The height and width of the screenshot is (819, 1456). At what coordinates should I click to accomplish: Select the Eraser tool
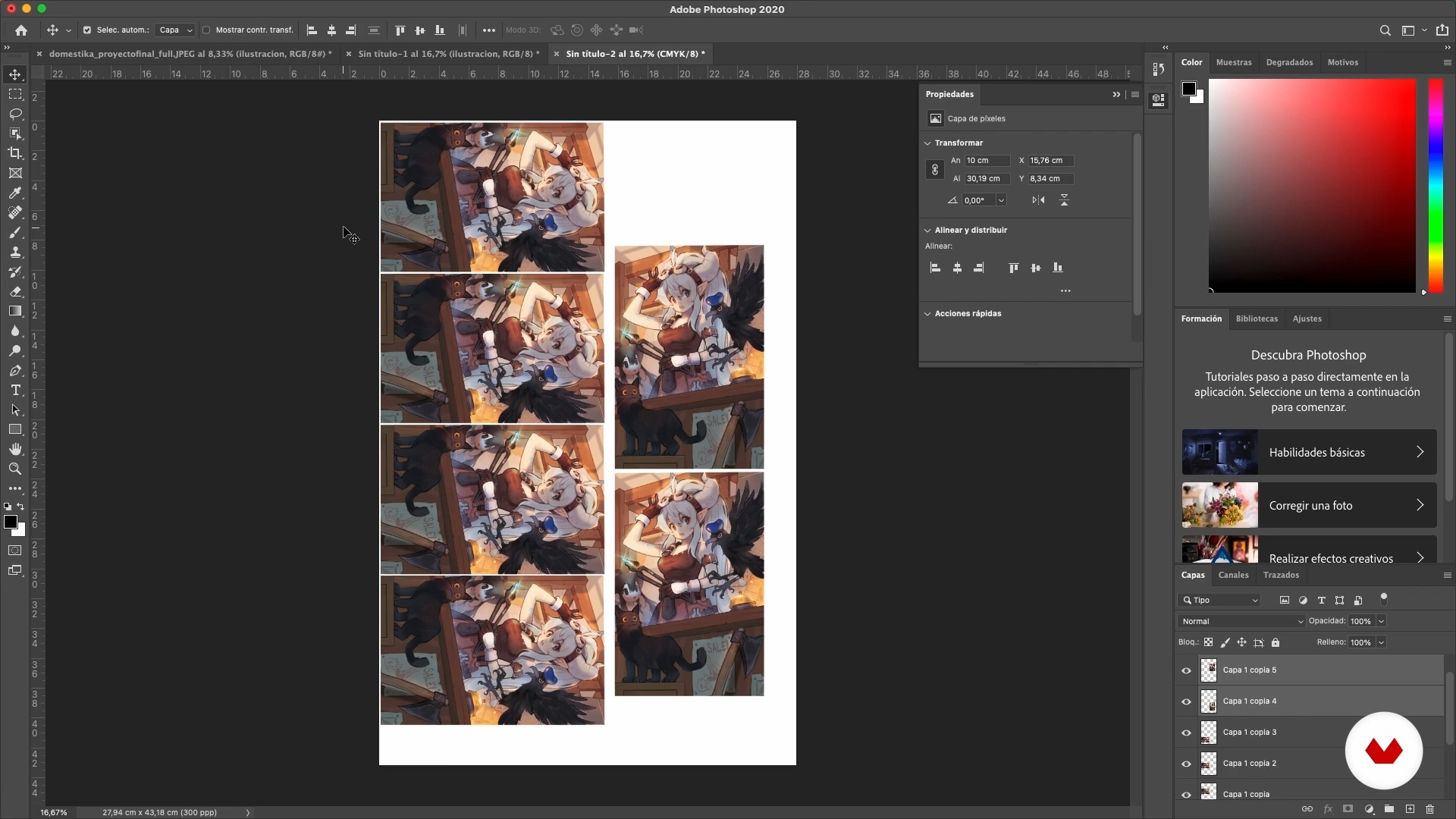[x=15, y=291]
